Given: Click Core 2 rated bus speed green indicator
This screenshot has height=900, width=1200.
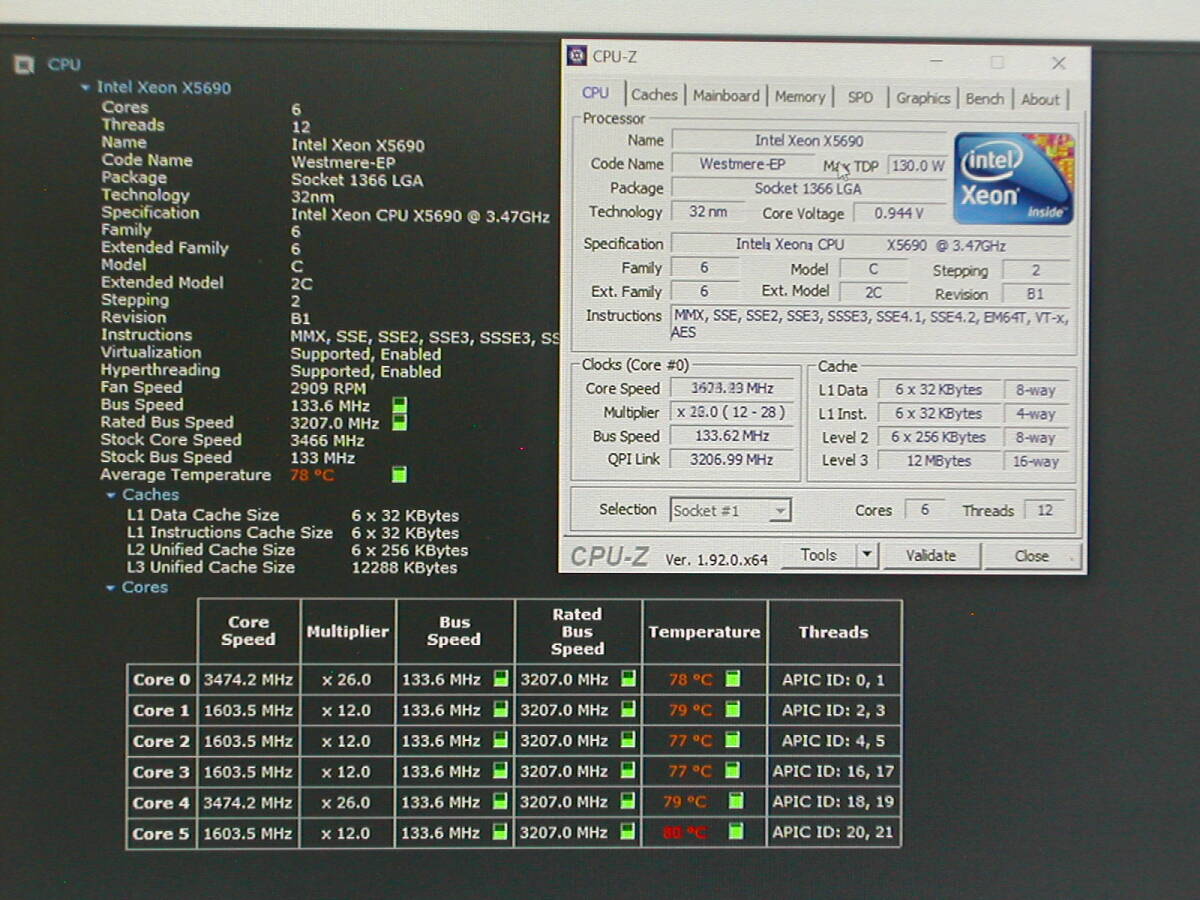Looking at the screenshot, I should [628, 741].
